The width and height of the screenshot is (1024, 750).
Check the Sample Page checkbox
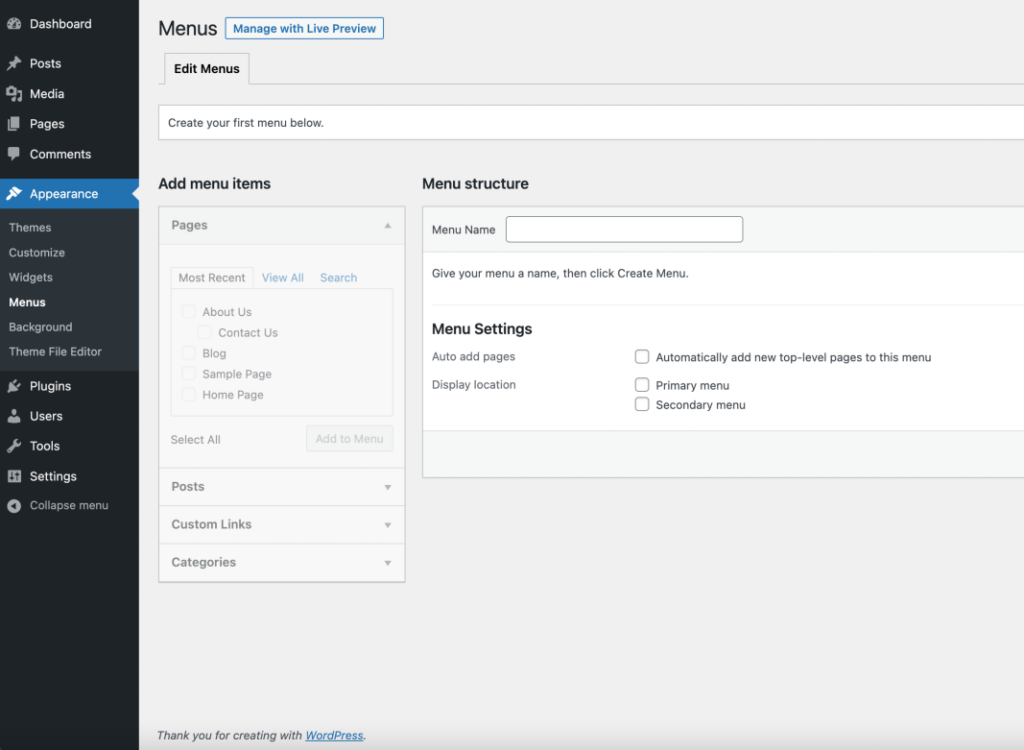tap(189, 374)
